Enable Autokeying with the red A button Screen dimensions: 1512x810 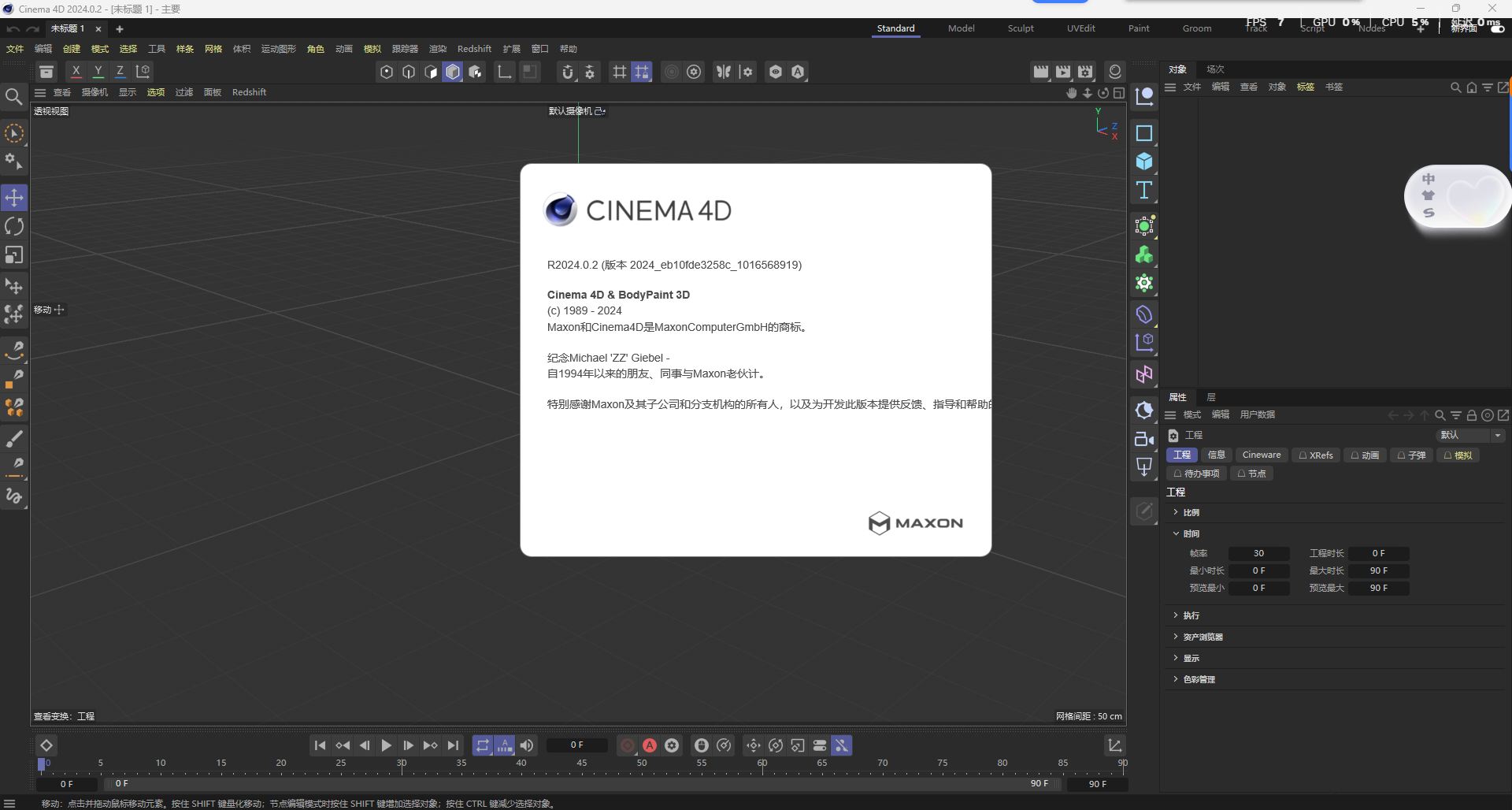click(650, 745)
